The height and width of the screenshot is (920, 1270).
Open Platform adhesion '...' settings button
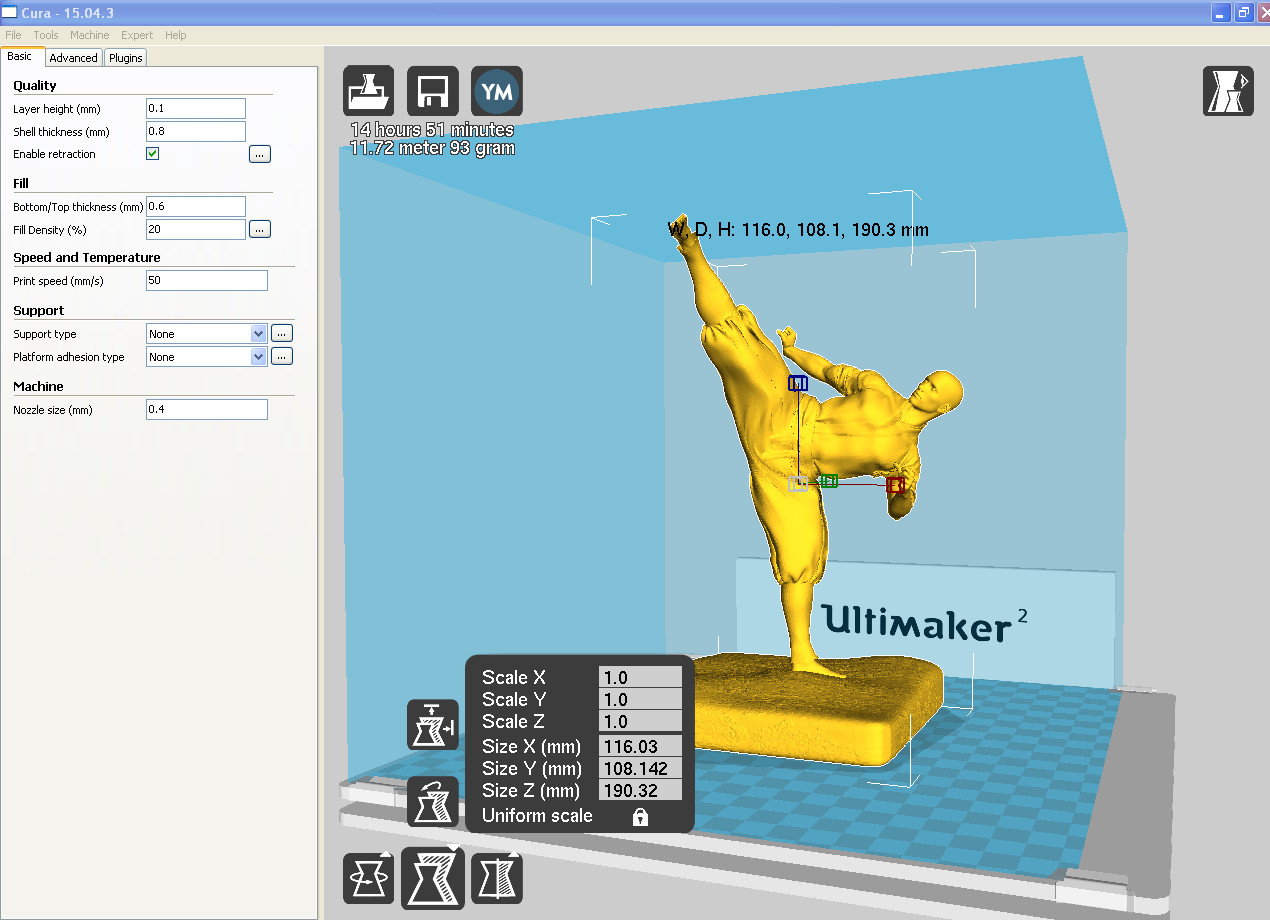tap(282, 357)
